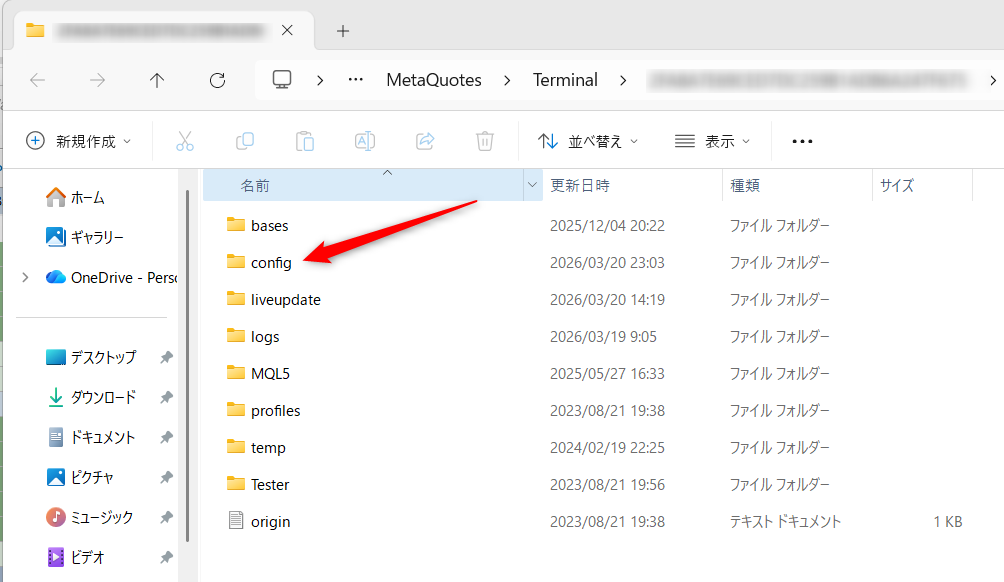Click the MetaQuotes breadcrumb link
The width and height of the screenshot is (1004, 582).
point(433,80)
